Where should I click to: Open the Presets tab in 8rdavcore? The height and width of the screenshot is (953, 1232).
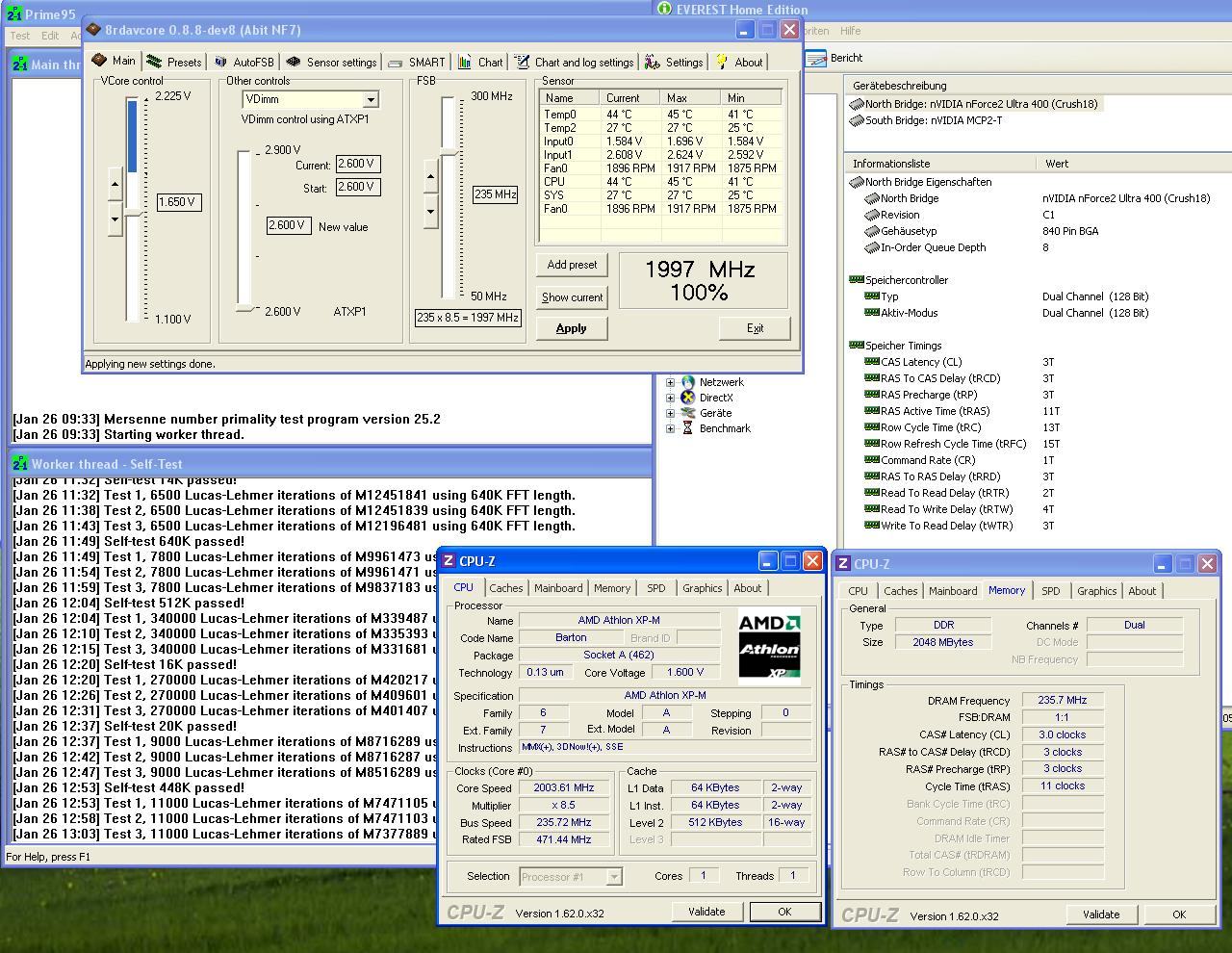(x=173, y=62)
